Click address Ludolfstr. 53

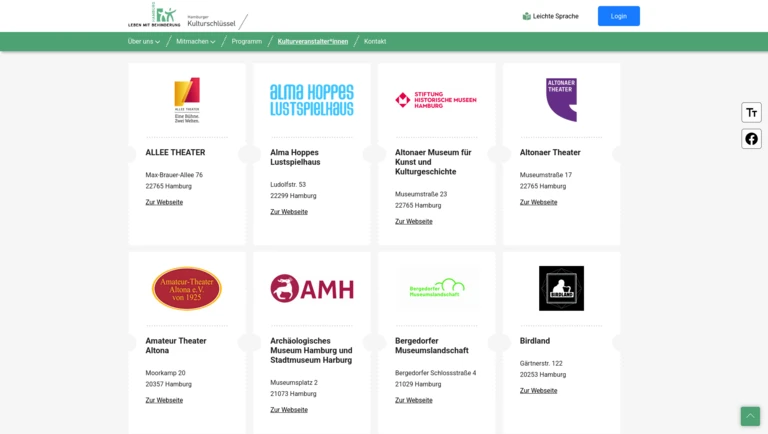pos(288,185)
